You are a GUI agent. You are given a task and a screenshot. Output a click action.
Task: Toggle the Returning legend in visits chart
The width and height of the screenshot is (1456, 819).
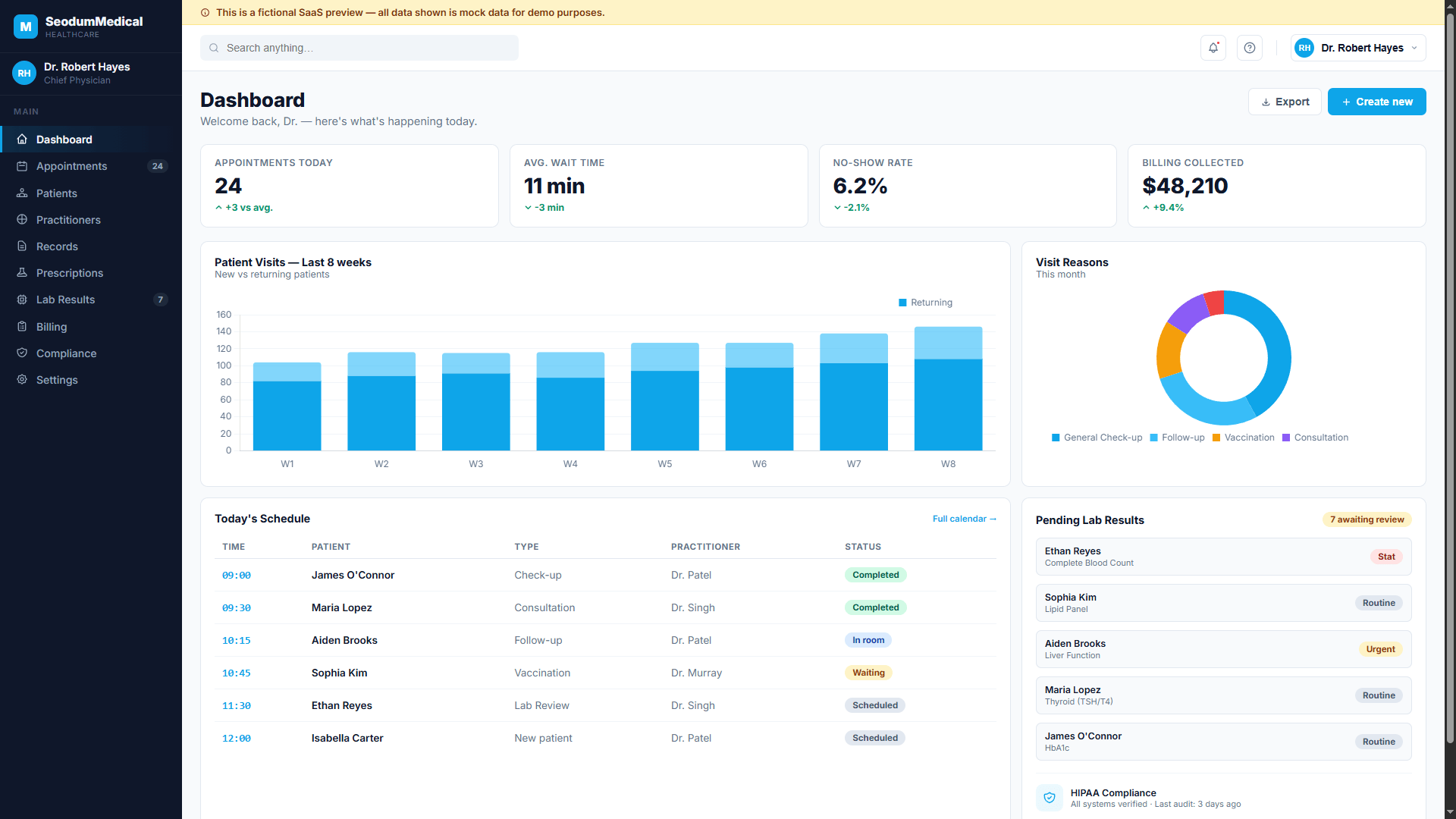[x=925, y=303]
